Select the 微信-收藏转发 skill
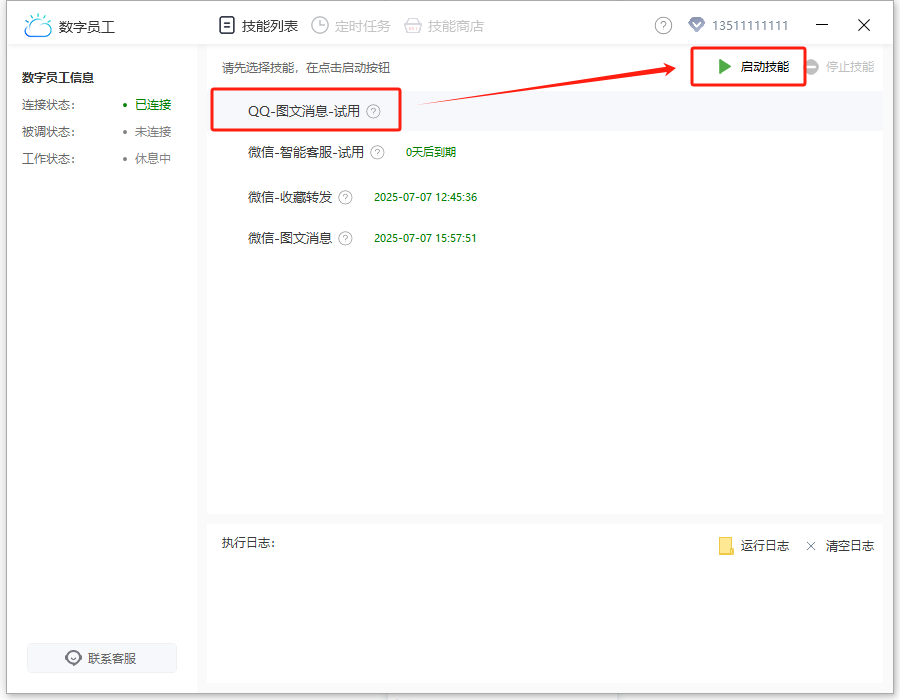 tap(290, 197)
